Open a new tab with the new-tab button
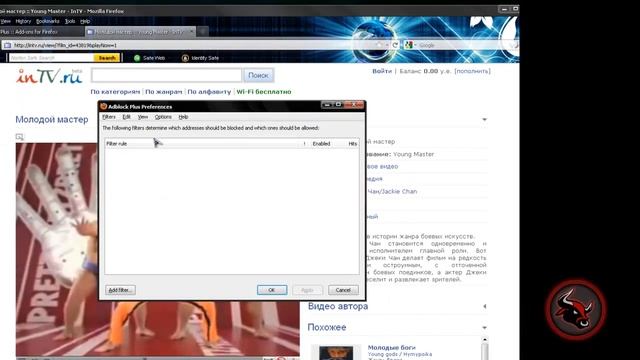 (x=203, y=31)
